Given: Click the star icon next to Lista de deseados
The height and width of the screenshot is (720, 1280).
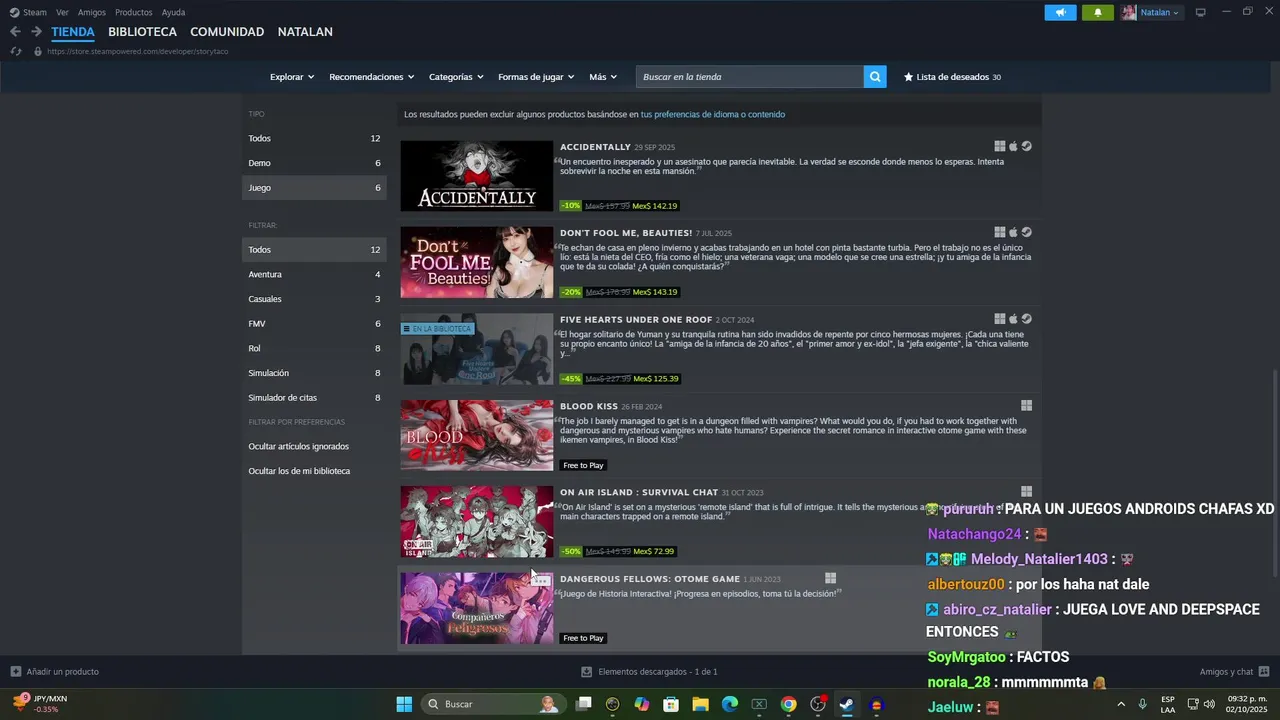Looking at the screenshot, I should [908, 77].
